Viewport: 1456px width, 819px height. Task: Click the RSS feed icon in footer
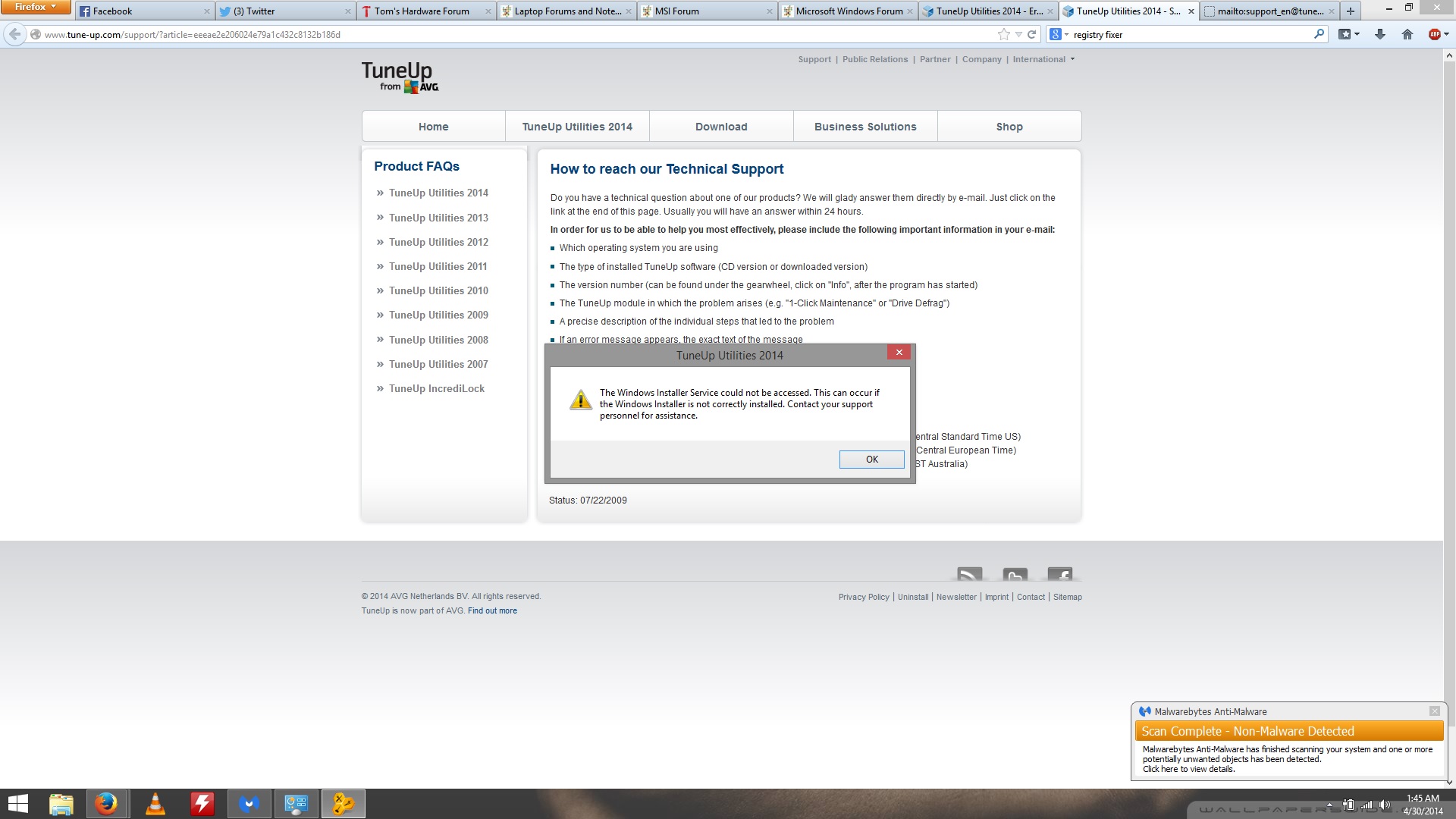[969, 574]
